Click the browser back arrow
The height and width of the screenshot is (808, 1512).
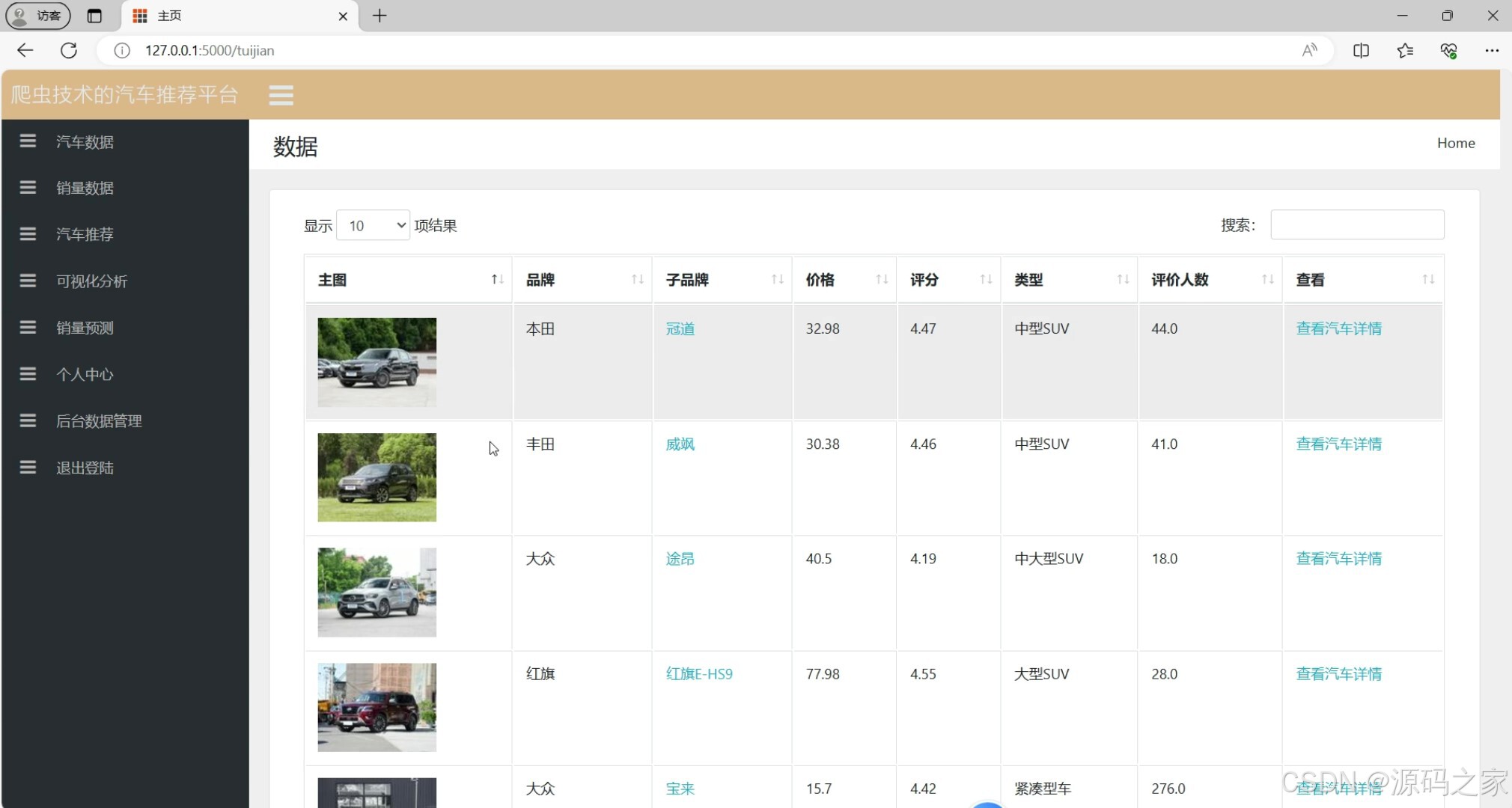click(25, 50)
